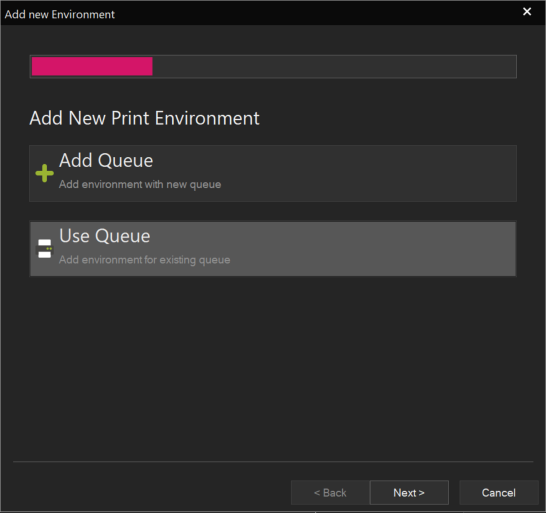Click the horizontal separator above the buttons
Viewport: 546px width, 513px height.
point(273,461)
